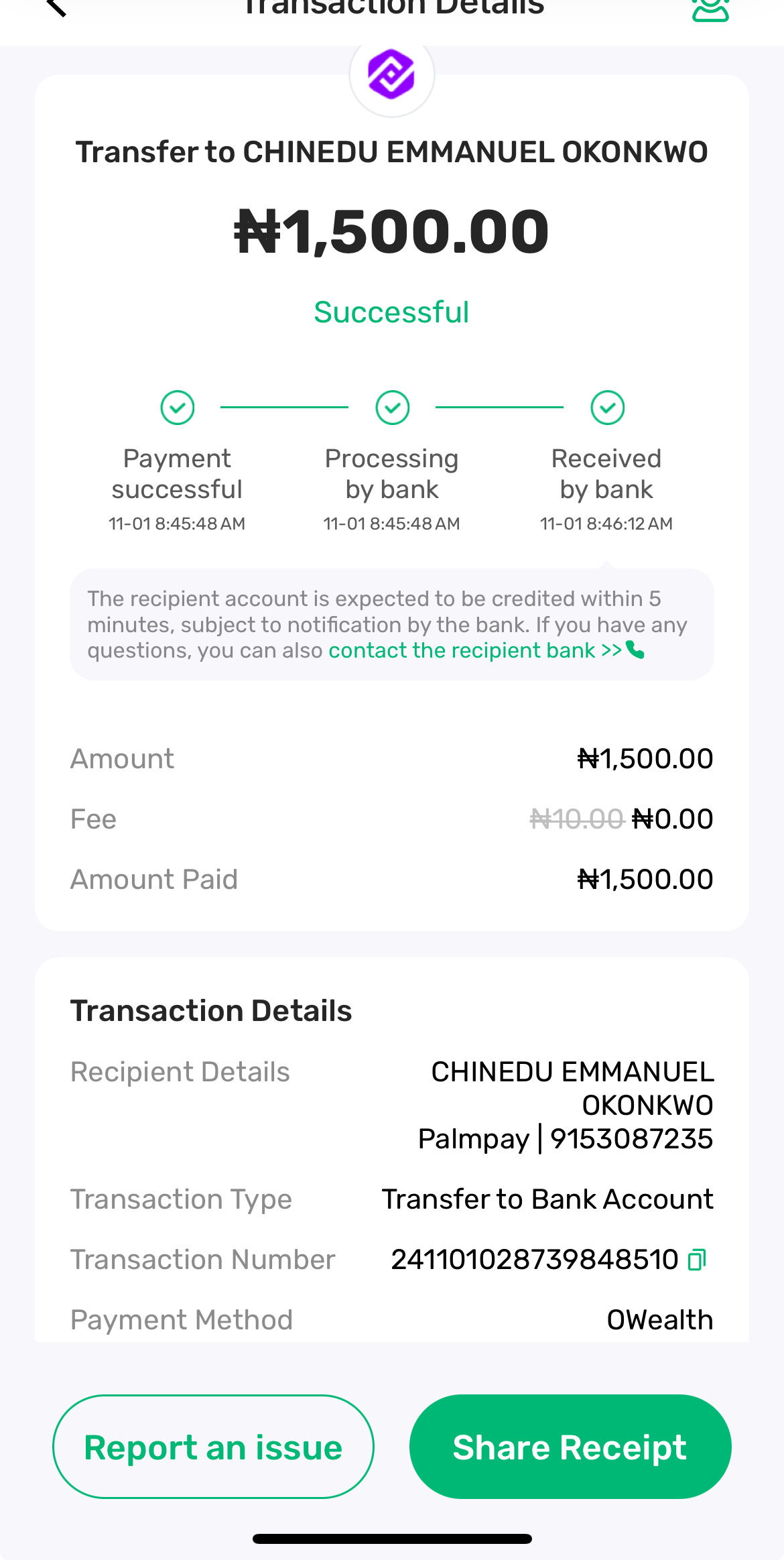
Task: Tap the purple bank logo icon
Action: (392, 74)
